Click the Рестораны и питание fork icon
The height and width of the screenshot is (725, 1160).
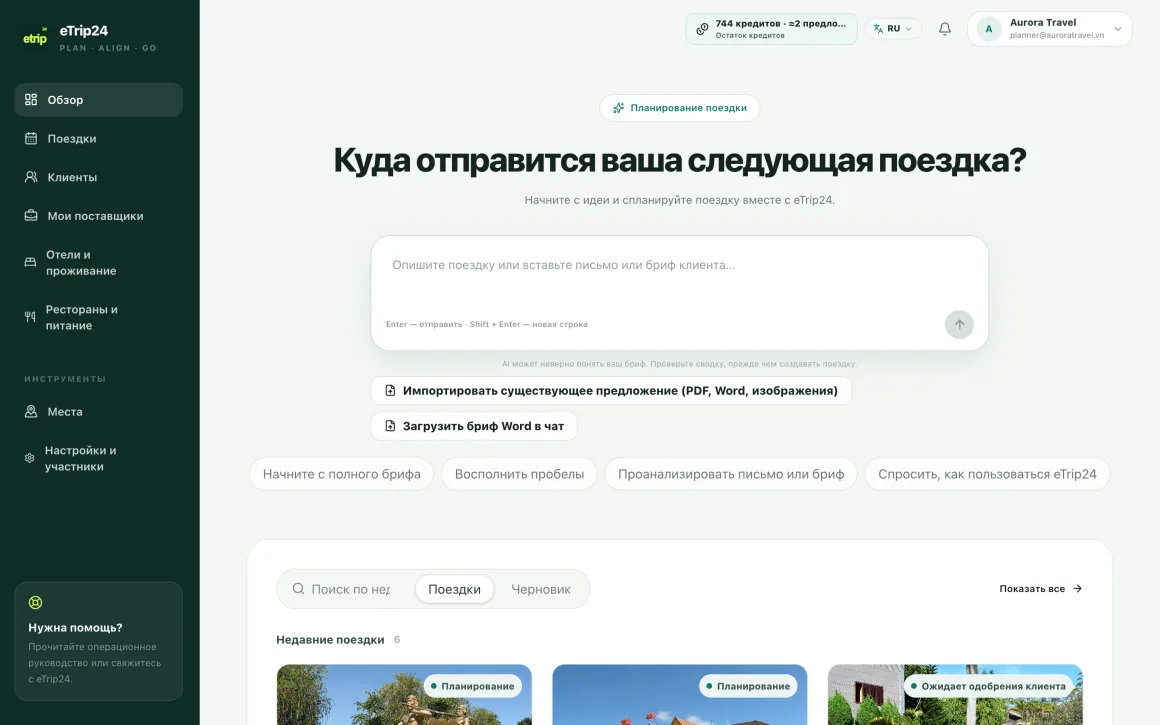30,317
